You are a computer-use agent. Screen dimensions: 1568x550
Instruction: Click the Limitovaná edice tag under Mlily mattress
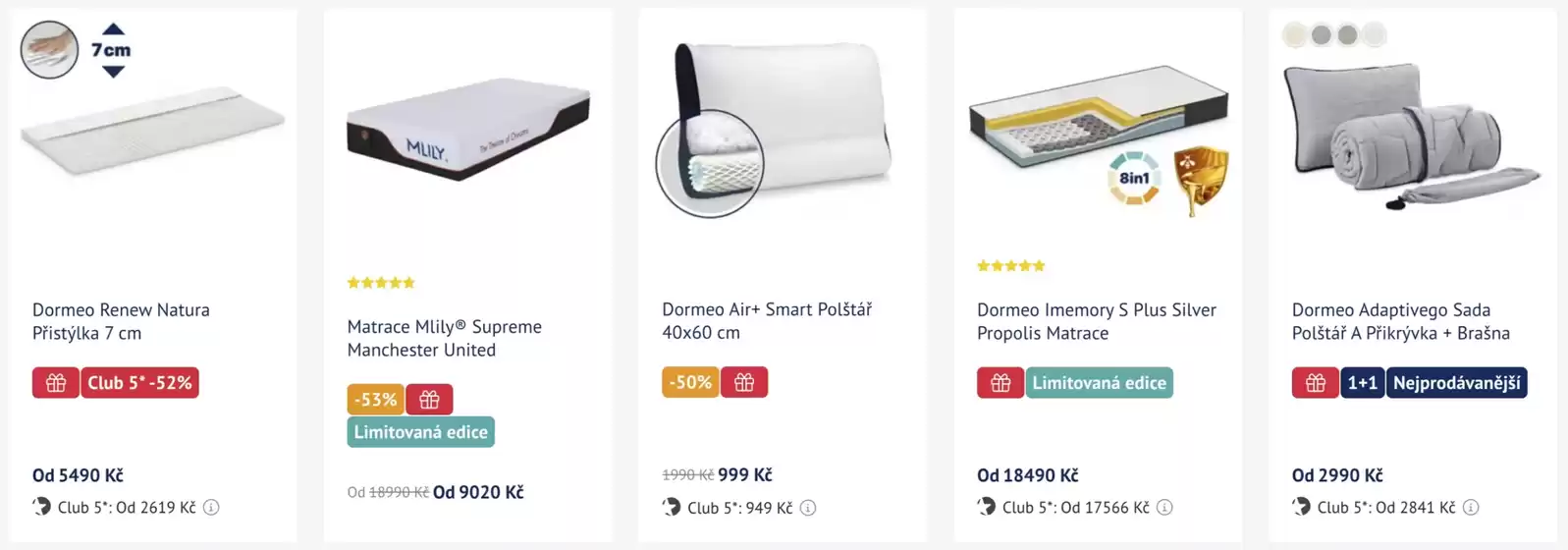click(x=420, y=432)
